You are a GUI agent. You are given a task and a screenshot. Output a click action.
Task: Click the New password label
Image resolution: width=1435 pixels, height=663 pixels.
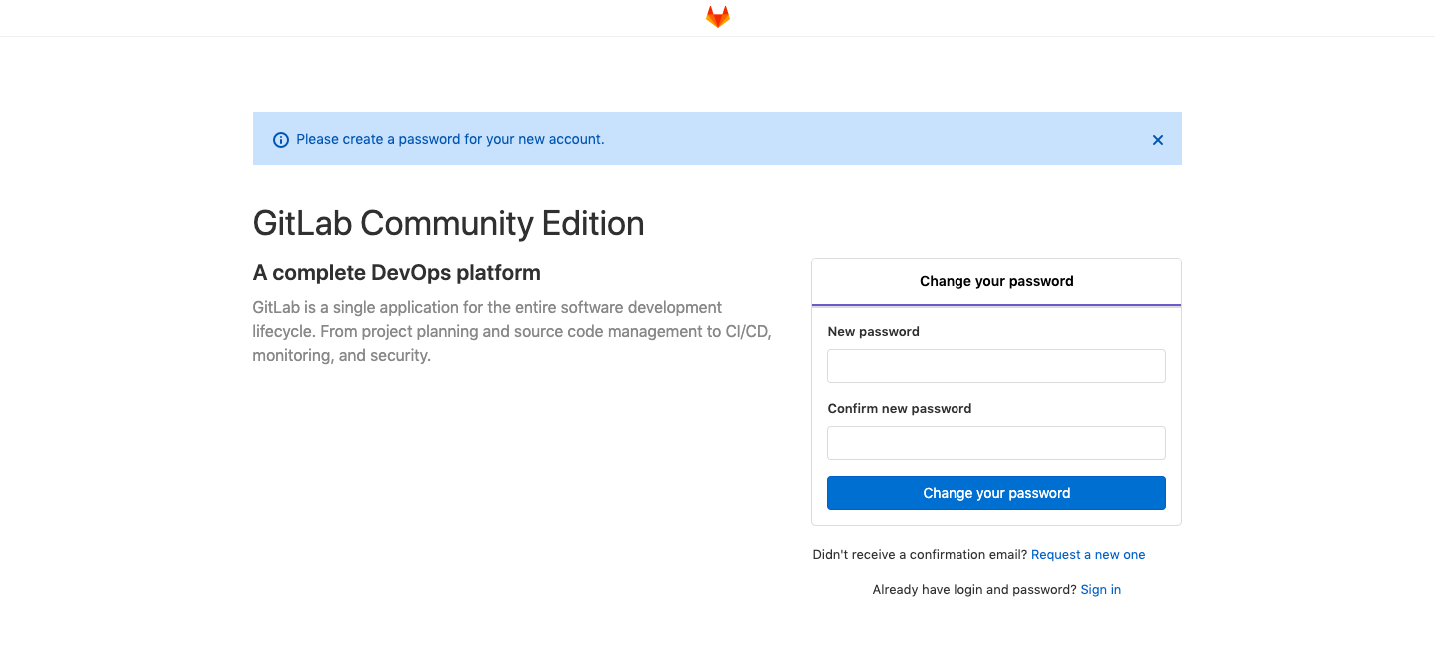[x=873, y=331]
